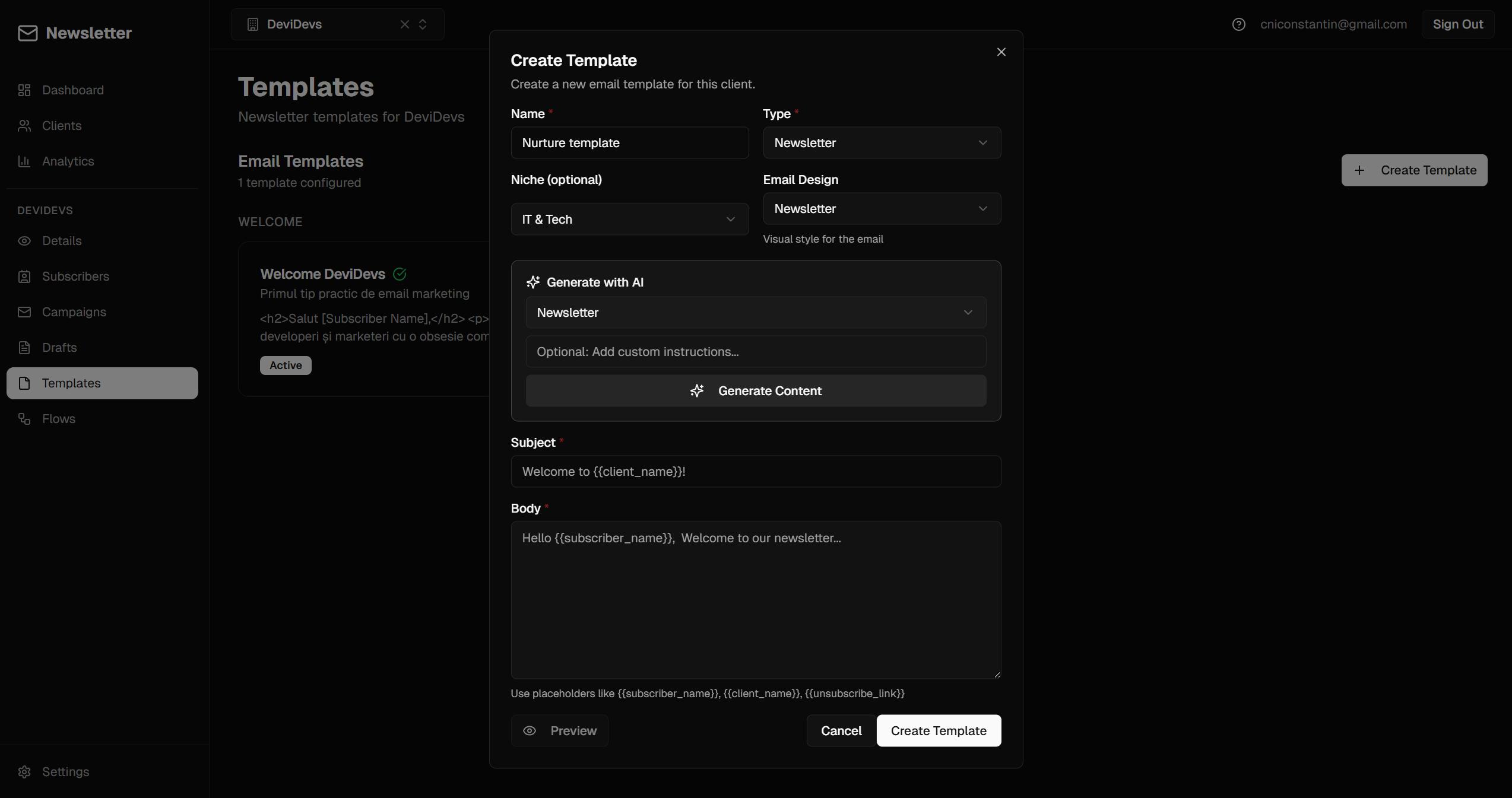Open the Newsletter envelope logo
1512x798 pixels.
pyautogui.click(x=27, y=33)
